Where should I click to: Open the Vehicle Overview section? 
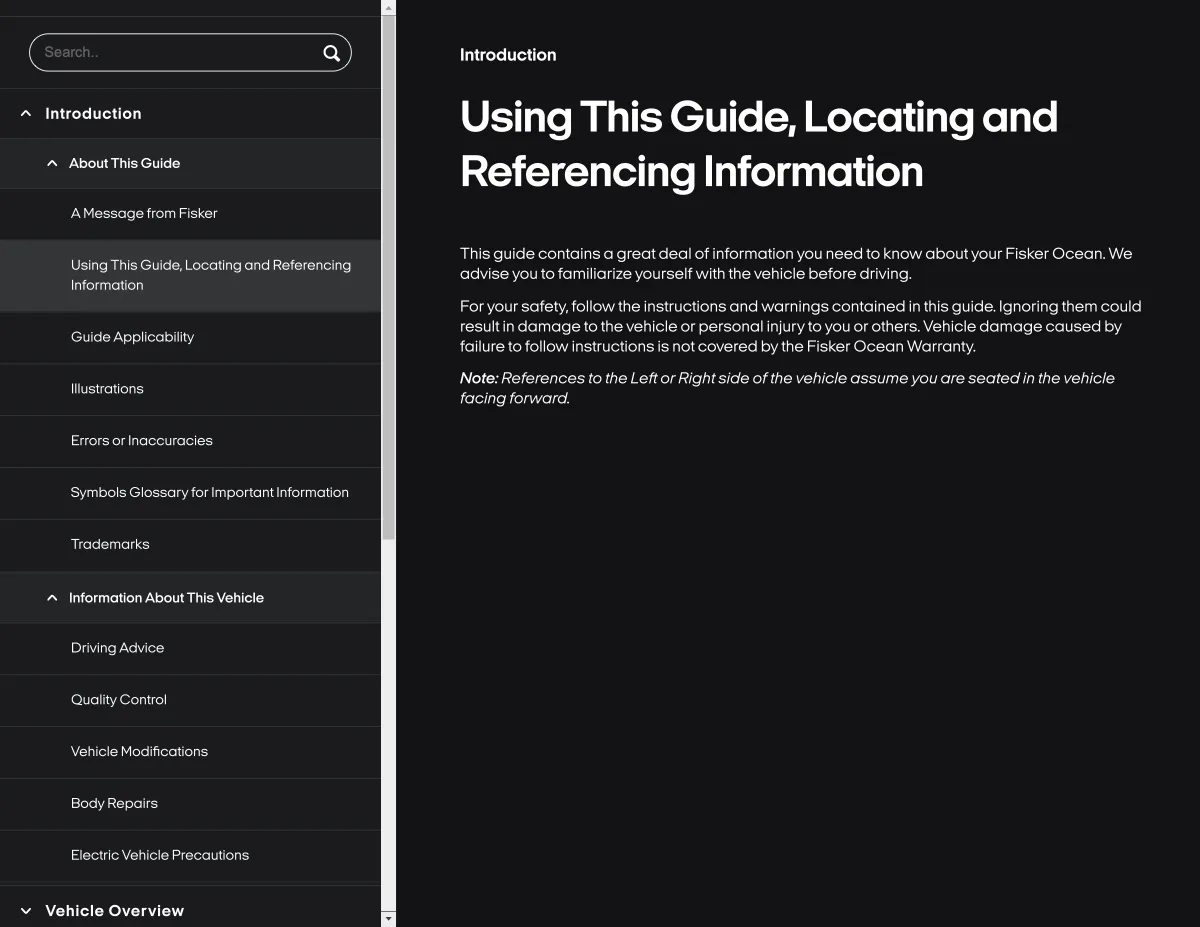(114, 911)
